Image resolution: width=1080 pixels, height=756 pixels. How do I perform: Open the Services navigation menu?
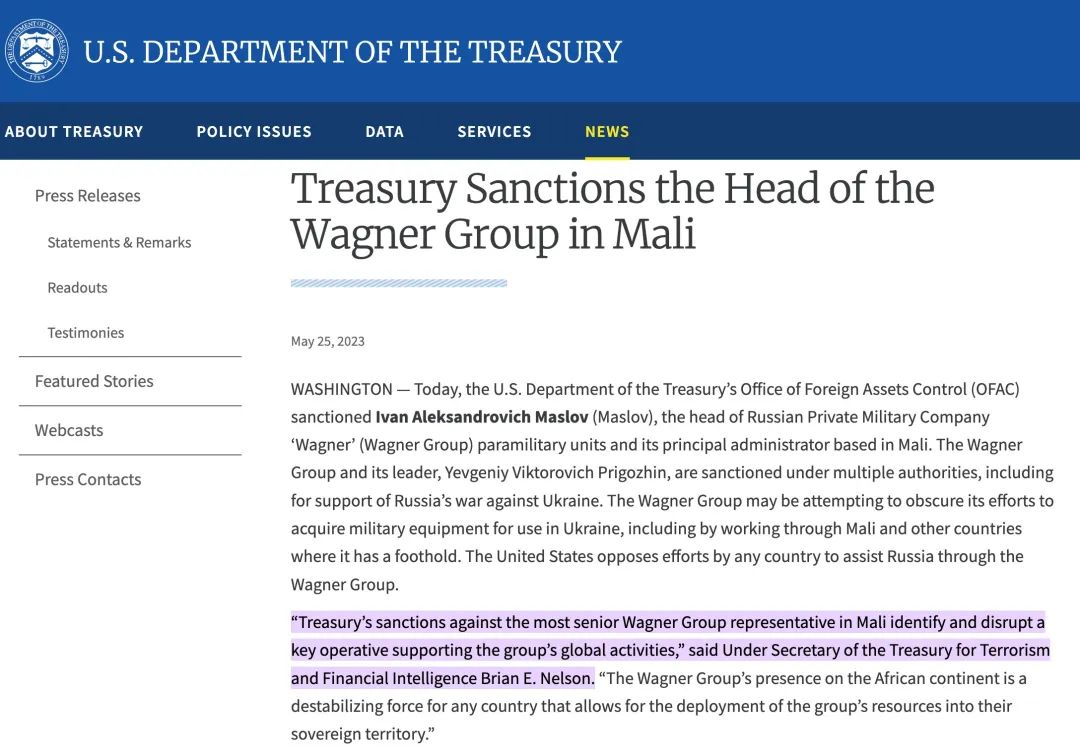[494, 132]
